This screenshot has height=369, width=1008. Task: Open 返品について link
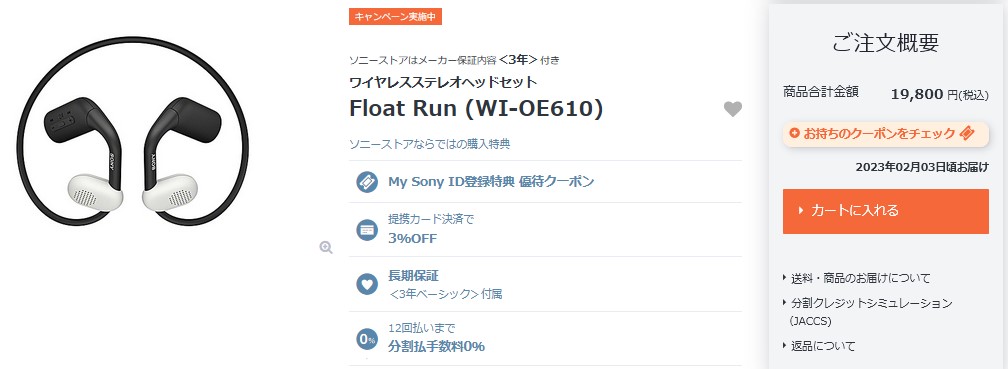[823, 346]
